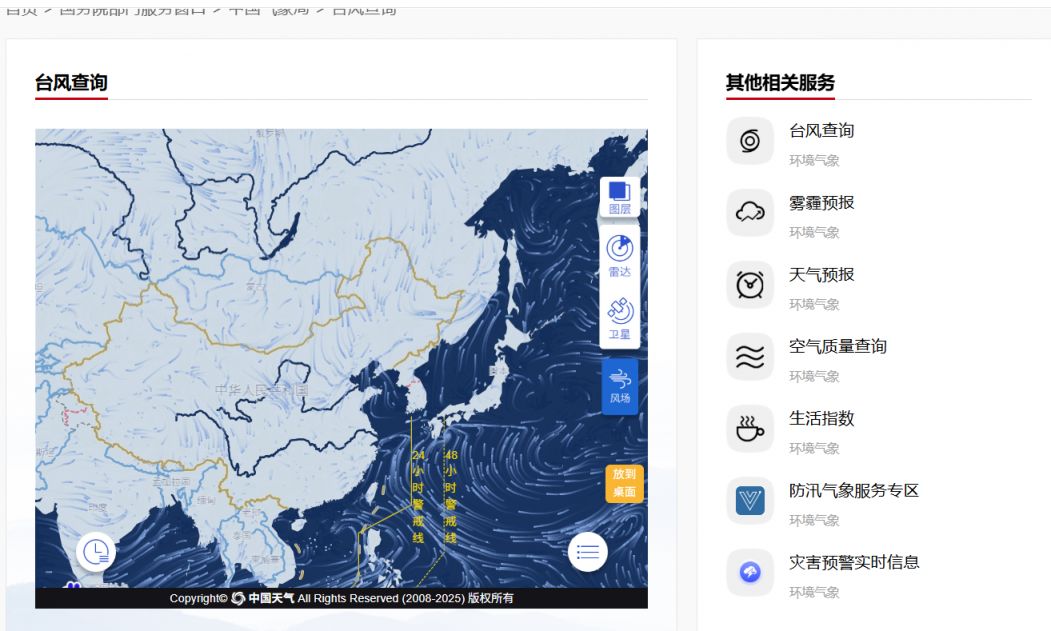1051x631 pixels.
Task: Click the wavy lines 空气质量查询 icon
Action: tap(750, 357)
